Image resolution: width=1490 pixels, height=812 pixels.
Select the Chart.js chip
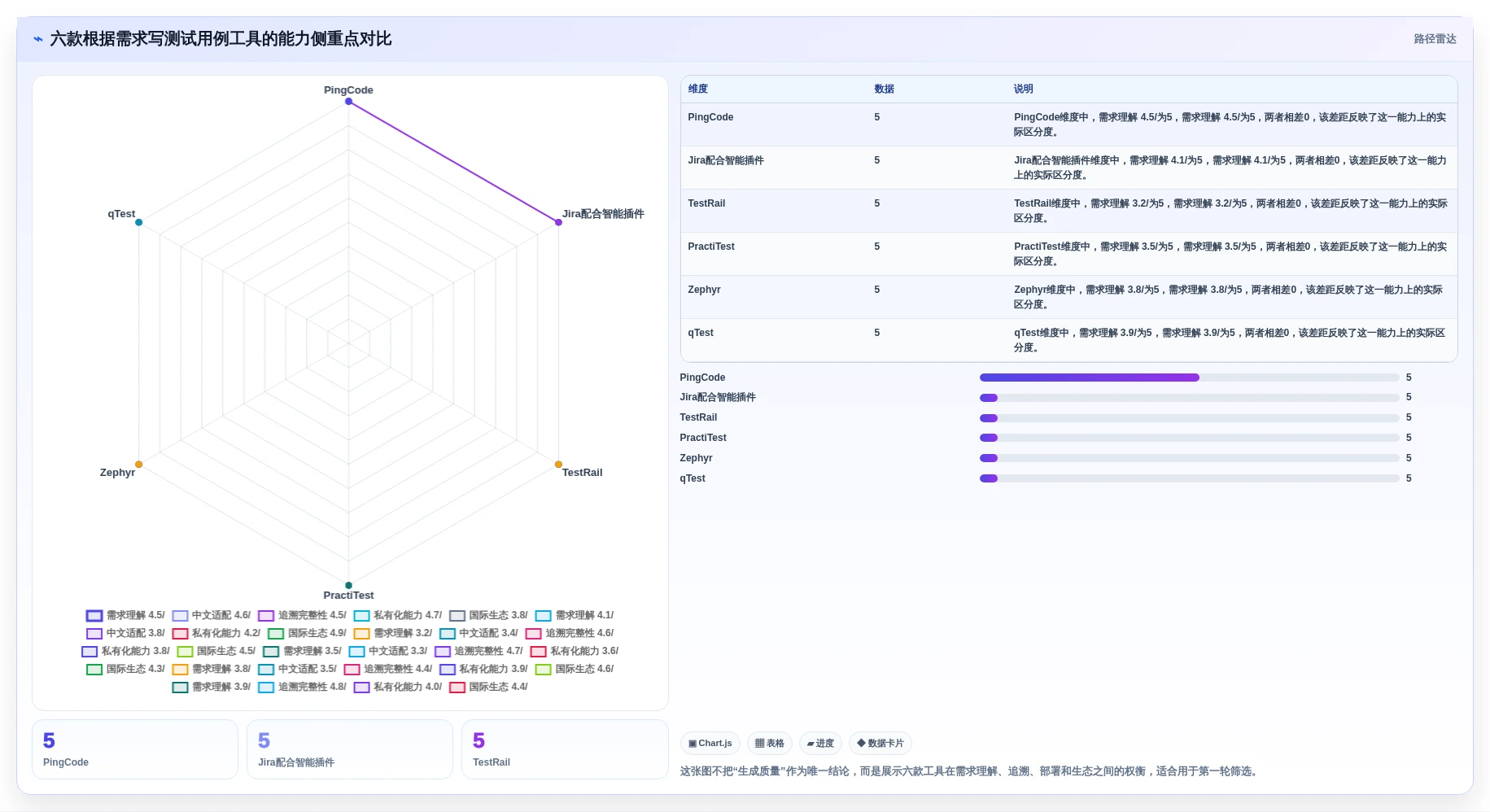click(x=710, y=744)
